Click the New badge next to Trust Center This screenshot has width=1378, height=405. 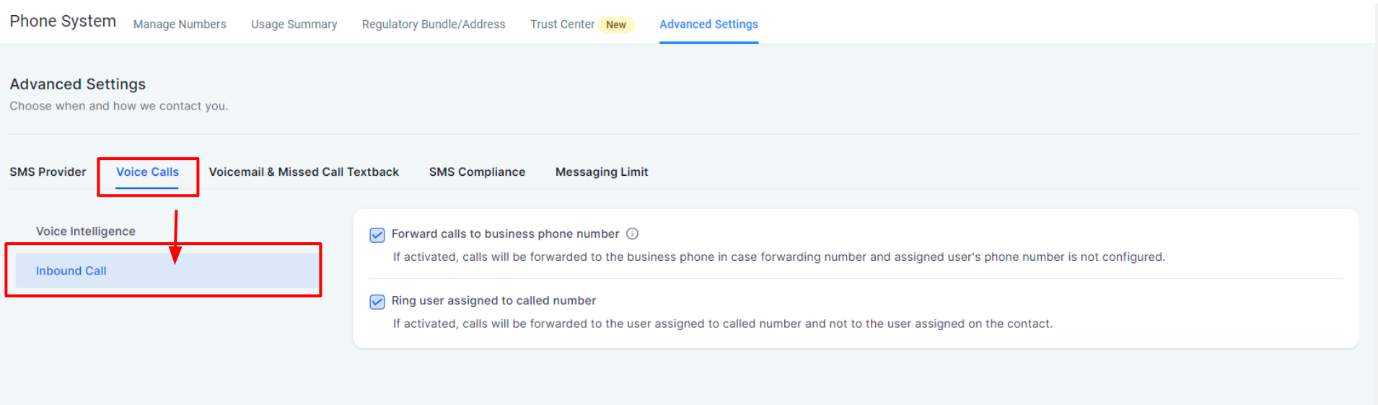click(616, 24)
